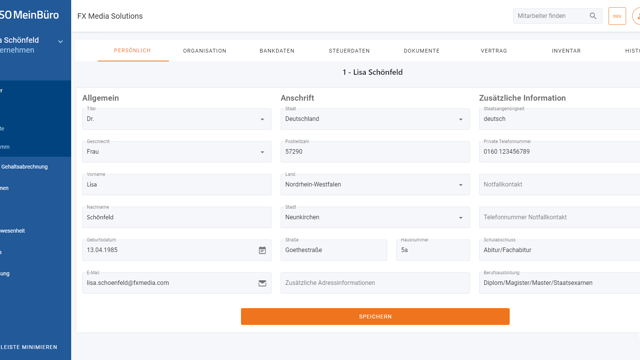640x360 pixels.
Task: Open the Staat dropdown showing Deutschland
Action: pos(375,119)
